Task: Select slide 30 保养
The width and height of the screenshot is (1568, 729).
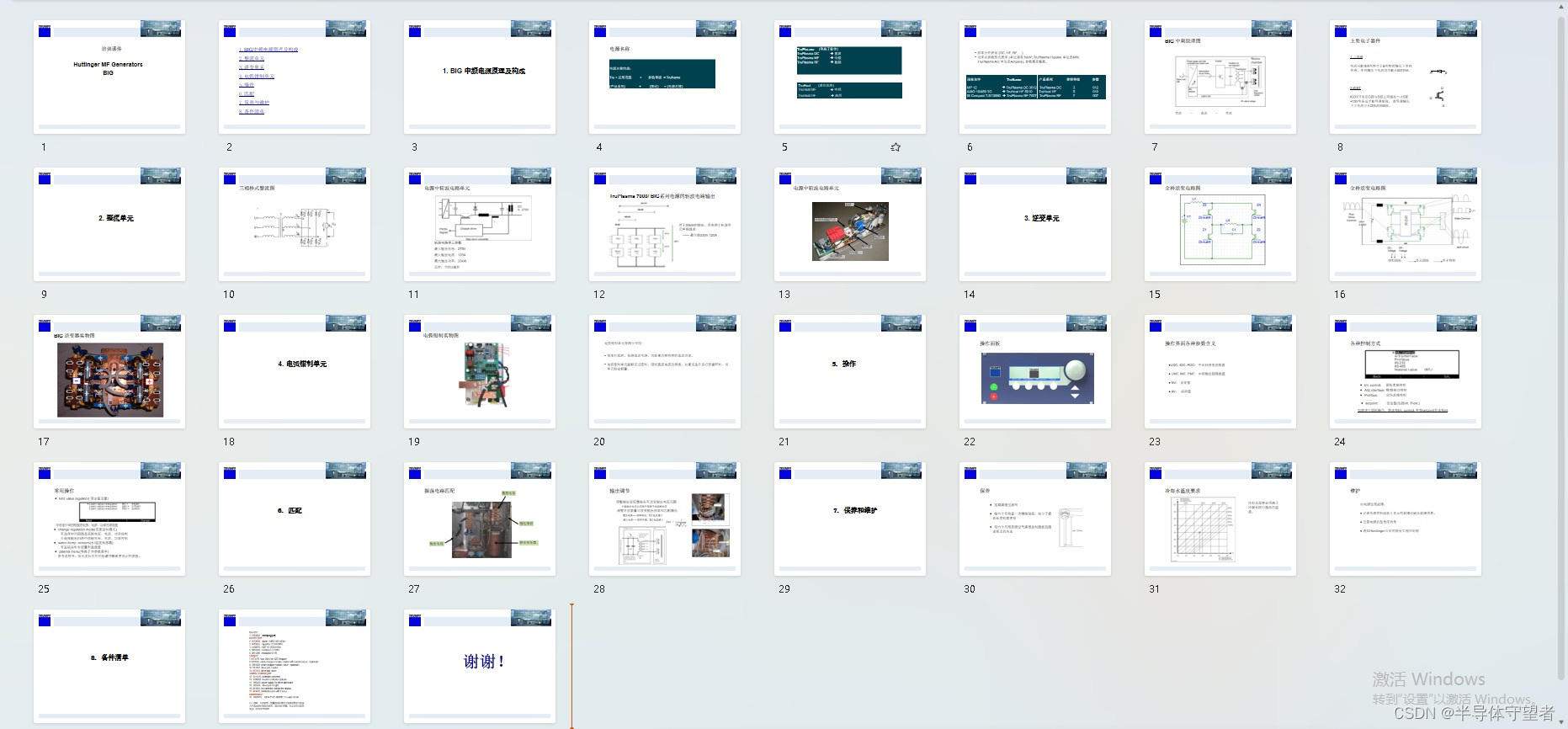Action: pyautogui.click(x=1035, y=519)
